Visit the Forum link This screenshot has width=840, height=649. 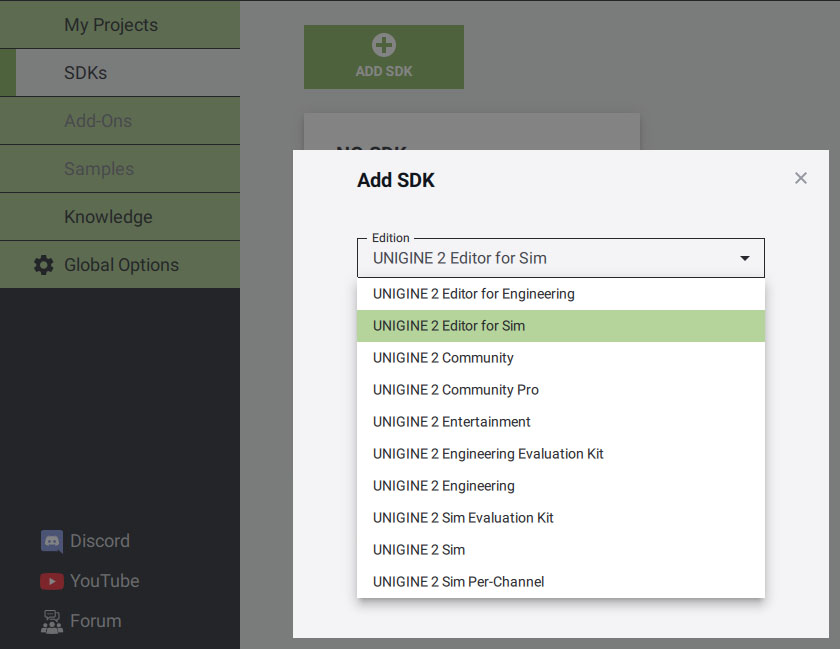coord(81,621)
